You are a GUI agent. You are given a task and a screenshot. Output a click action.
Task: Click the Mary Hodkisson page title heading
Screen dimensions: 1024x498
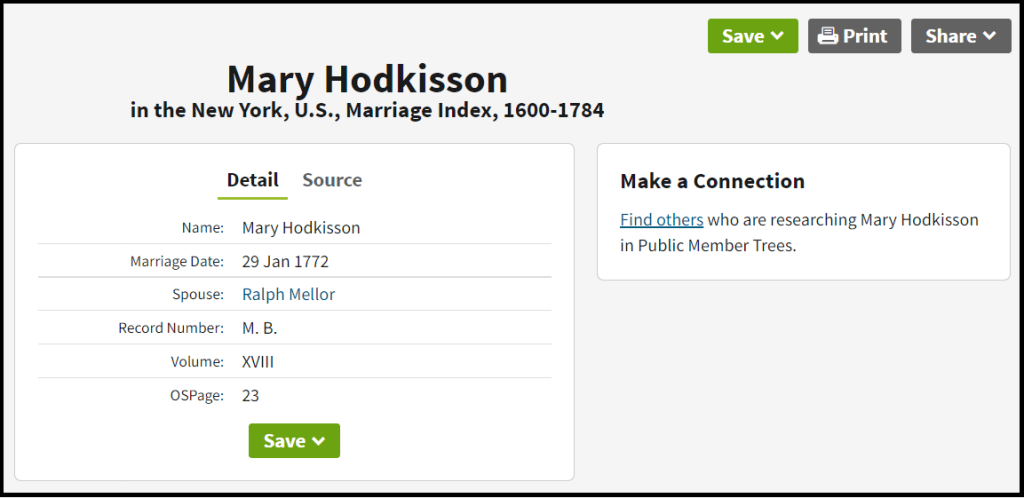367,79
